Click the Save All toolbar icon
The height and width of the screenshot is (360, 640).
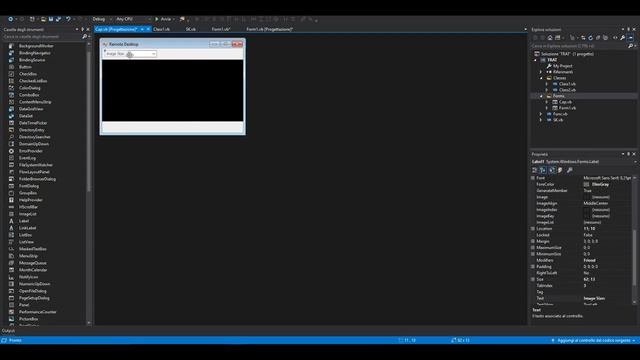click(58, 19)
